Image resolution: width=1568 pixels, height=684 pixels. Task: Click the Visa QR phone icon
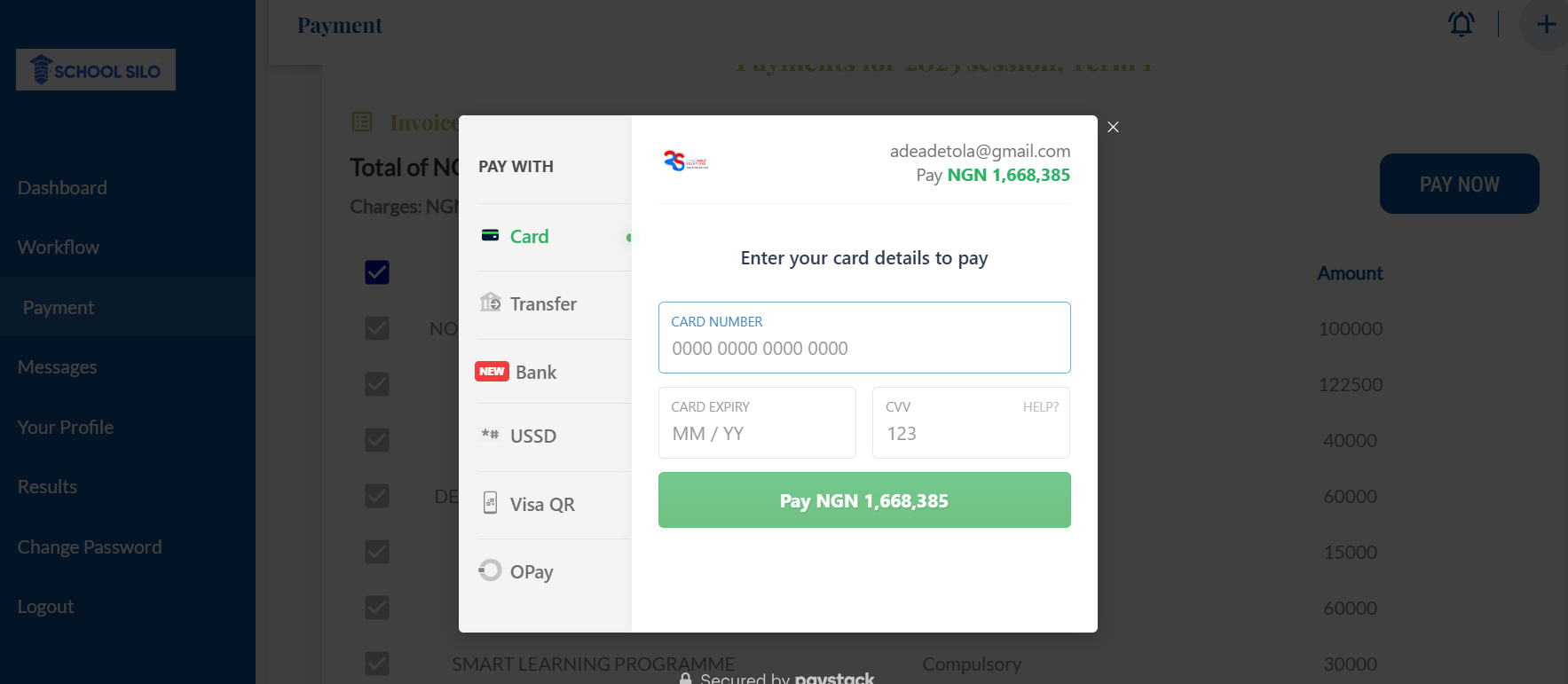pos(490,503)
